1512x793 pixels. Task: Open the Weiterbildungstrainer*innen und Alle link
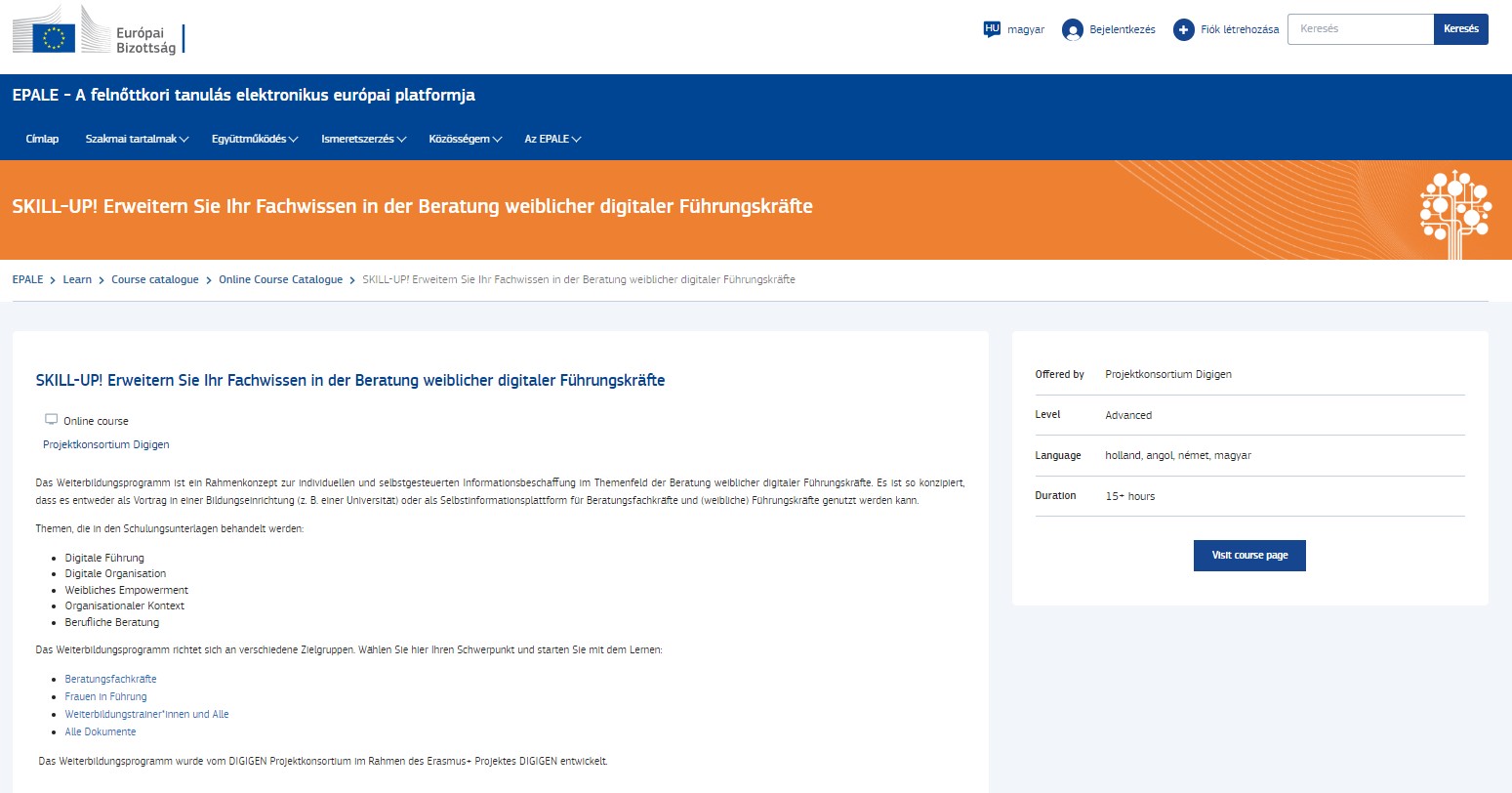click(x=146, y=714)
